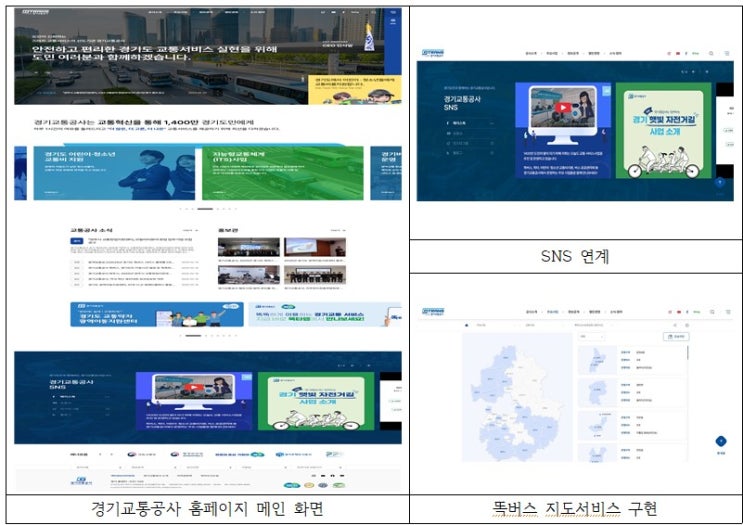The height and width of the screenshot is (525, 743).
Task: Expand first breadcrumb dropdown in 똑버스 panel
Action: [x=496, y=326]
